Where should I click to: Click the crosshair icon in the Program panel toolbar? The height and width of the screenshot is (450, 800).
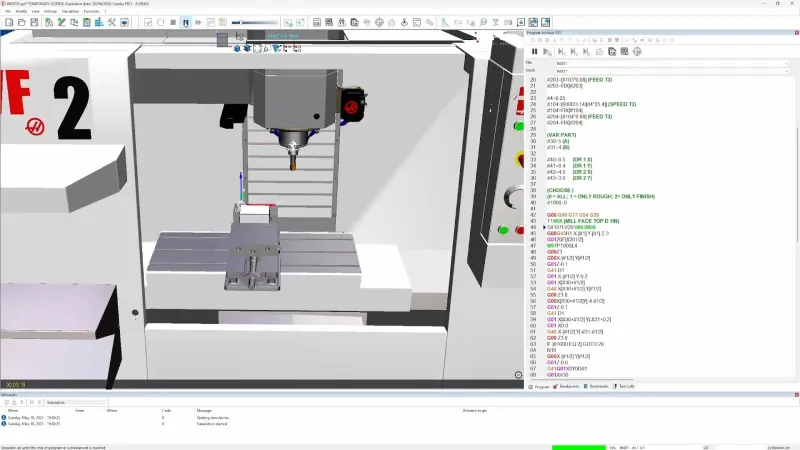637,52
